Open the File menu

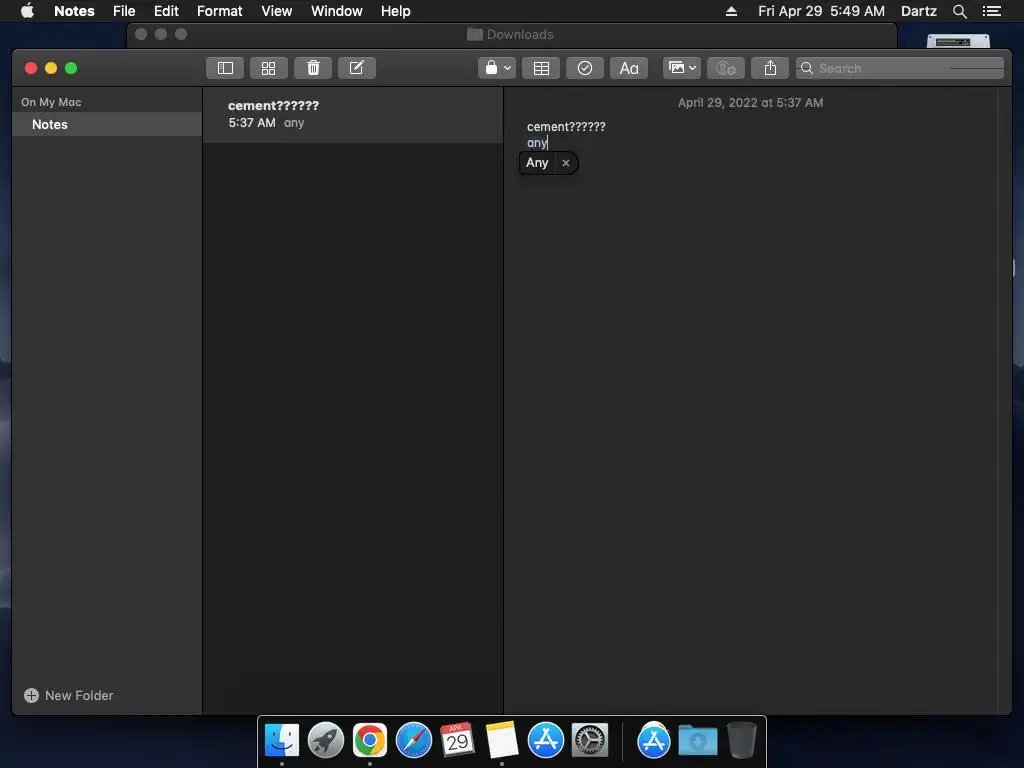pos(123,11)
